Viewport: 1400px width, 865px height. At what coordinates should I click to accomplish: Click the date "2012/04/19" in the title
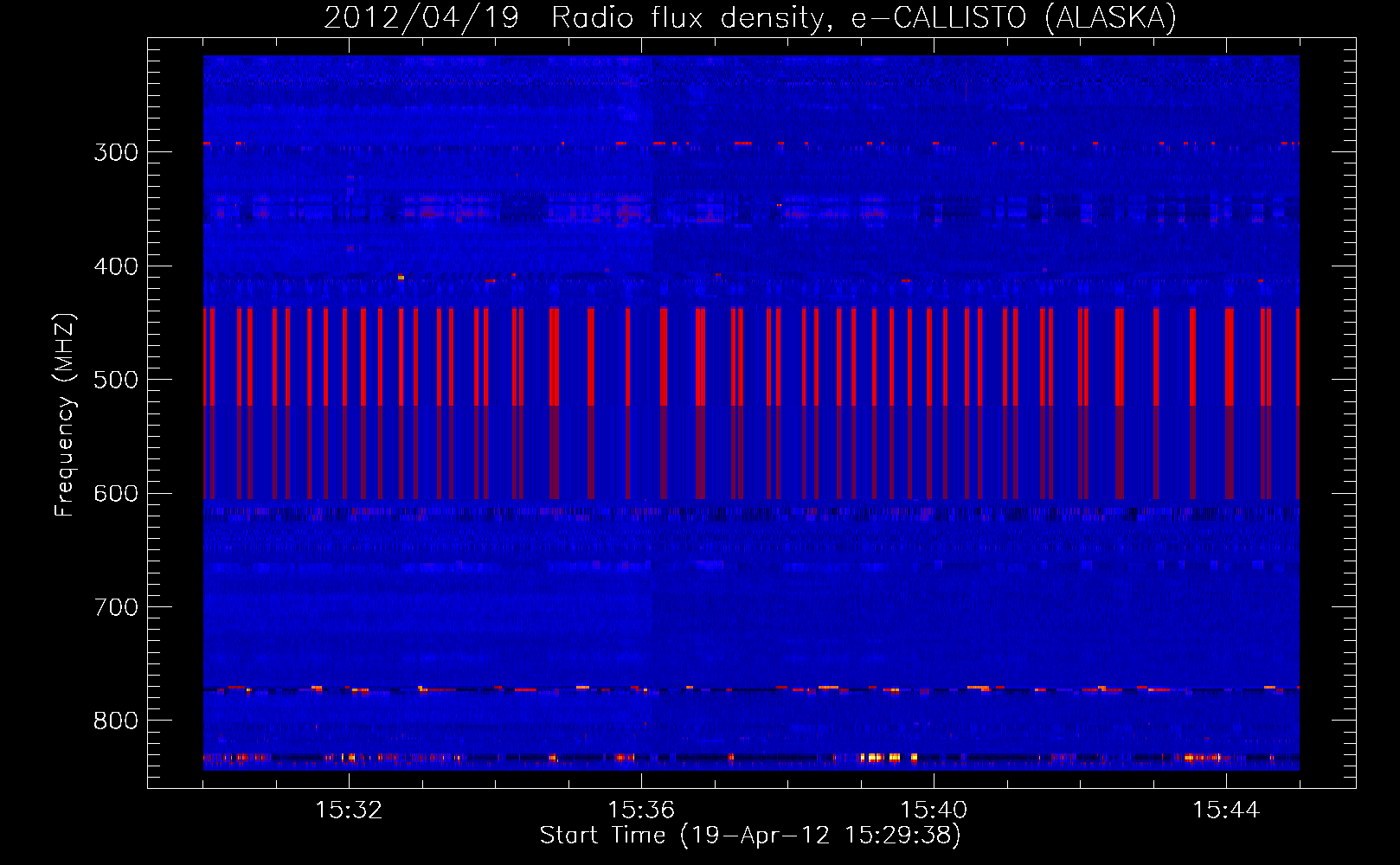point(421,17)
